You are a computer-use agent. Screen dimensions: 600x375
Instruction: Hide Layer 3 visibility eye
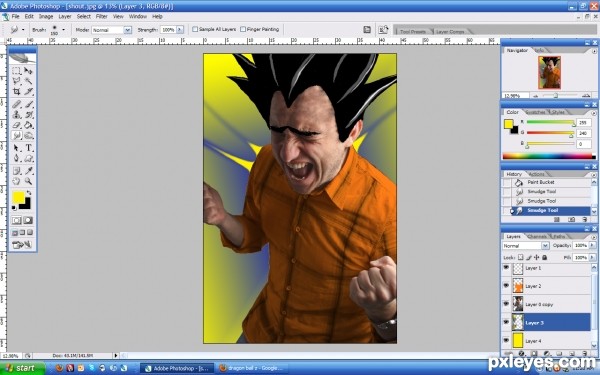tap(506, 322)
